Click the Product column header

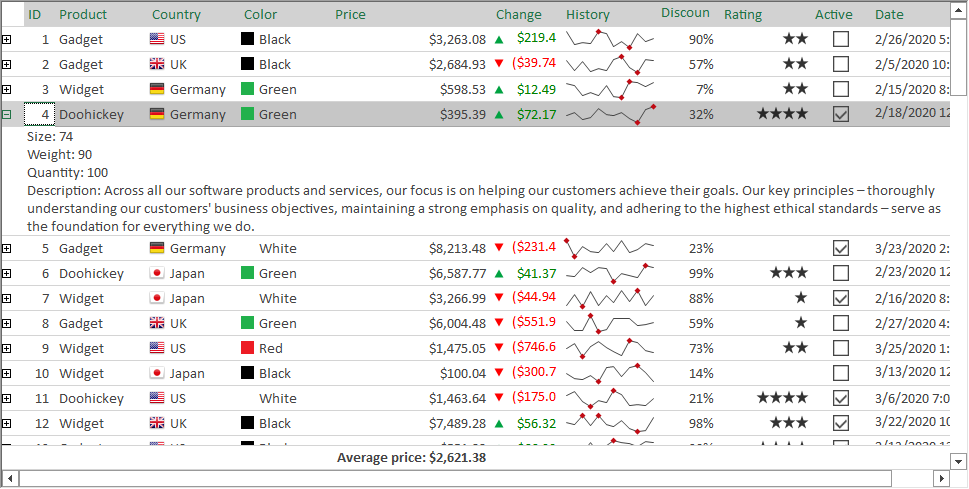click(83, 14)
